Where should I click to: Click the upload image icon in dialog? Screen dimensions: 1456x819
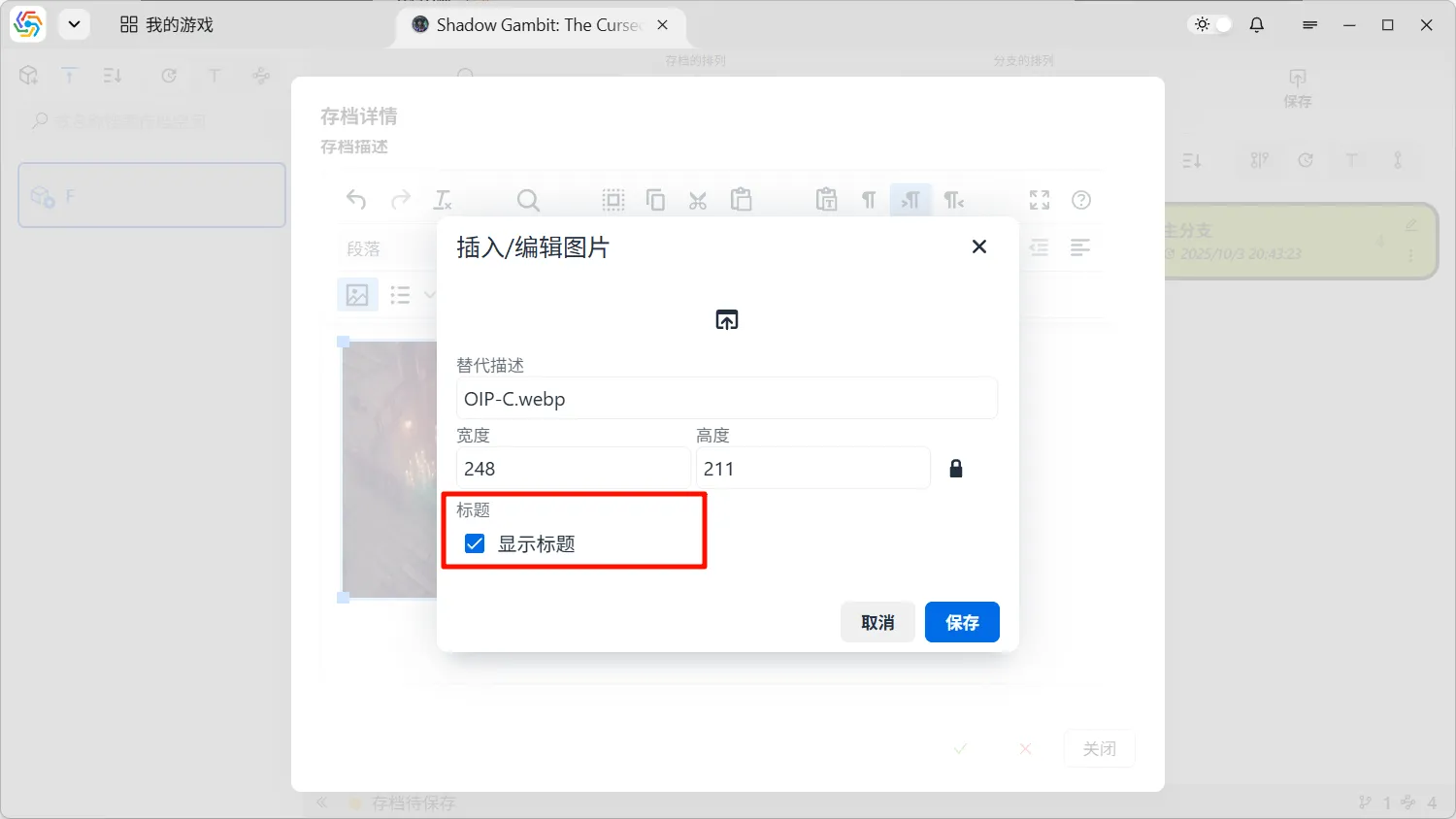(x=726, y=320)
